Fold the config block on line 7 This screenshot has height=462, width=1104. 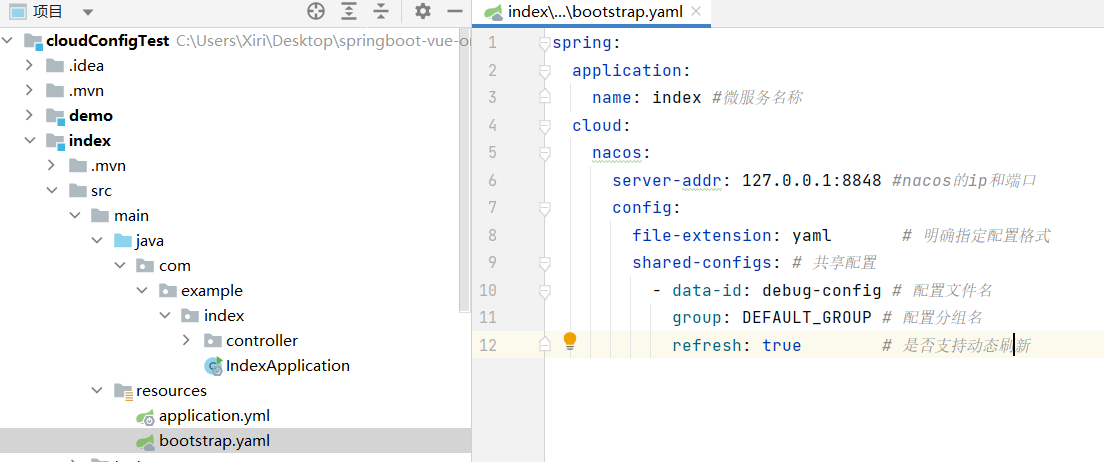point(544,208)
